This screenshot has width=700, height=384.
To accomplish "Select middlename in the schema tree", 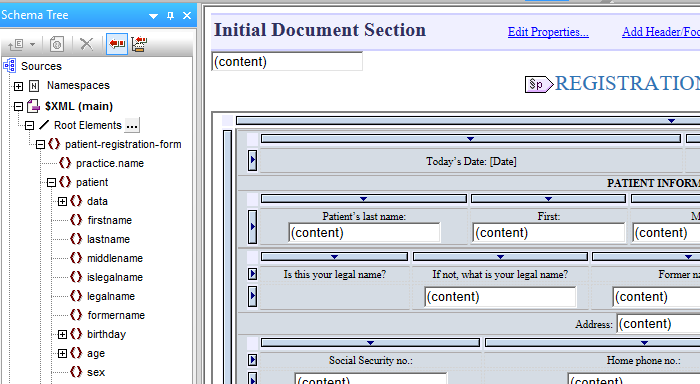I will [x=115, y=258].
